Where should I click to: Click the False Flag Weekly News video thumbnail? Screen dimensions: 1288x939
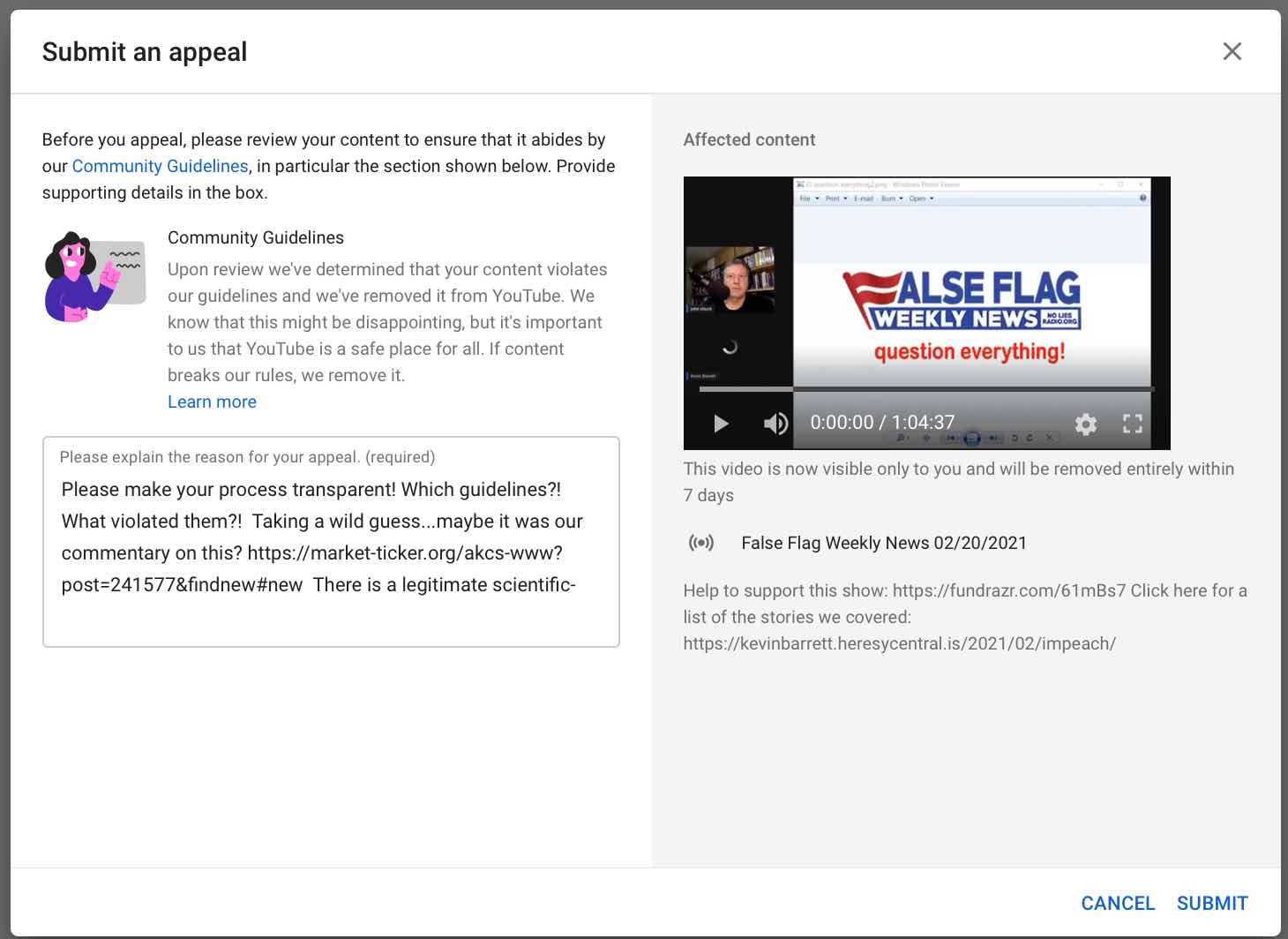pyautogui.click(x=926, y=312)
